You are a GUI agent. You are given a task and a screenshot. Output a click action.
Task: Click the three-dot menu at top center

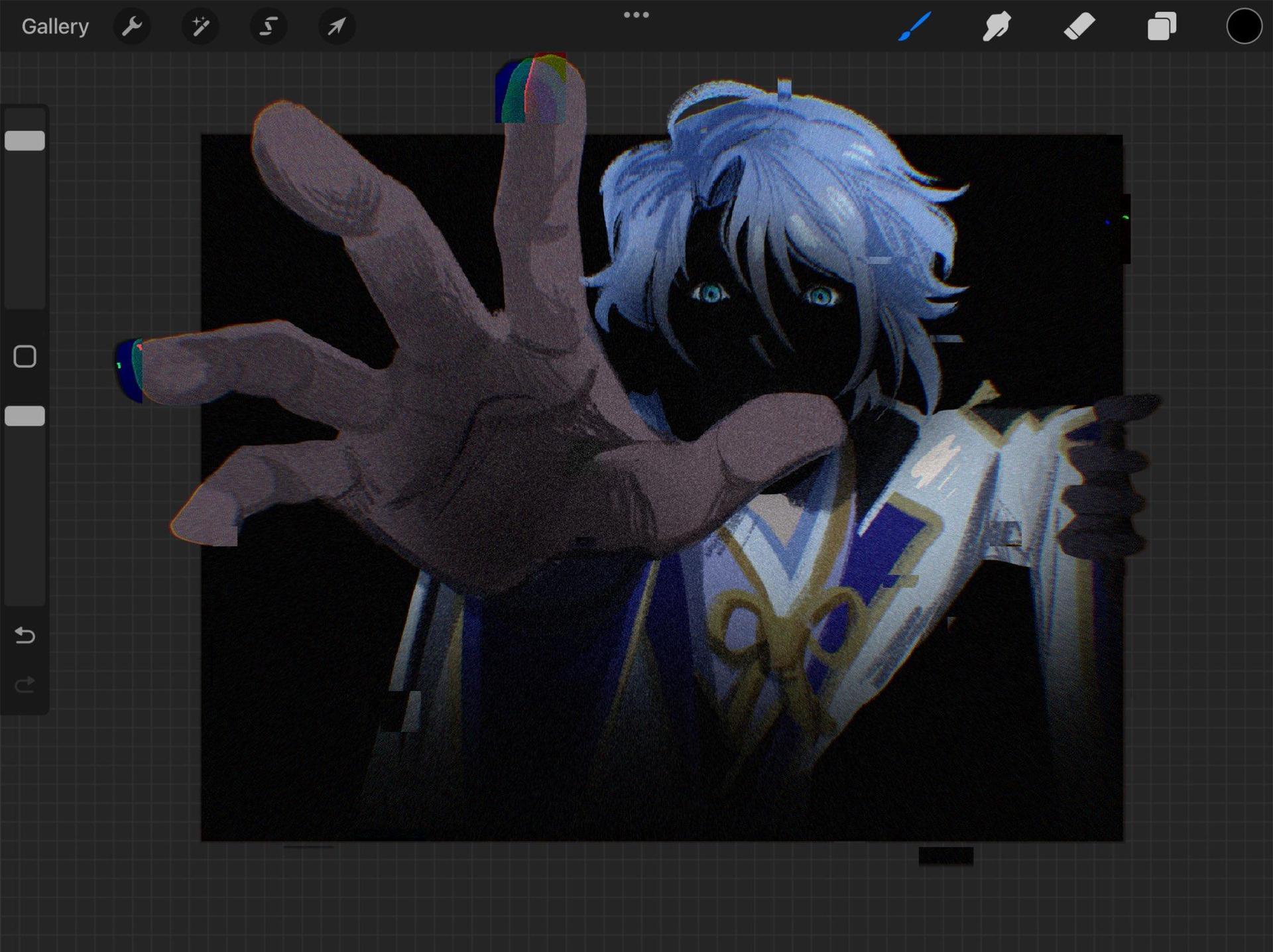point(636,15)
